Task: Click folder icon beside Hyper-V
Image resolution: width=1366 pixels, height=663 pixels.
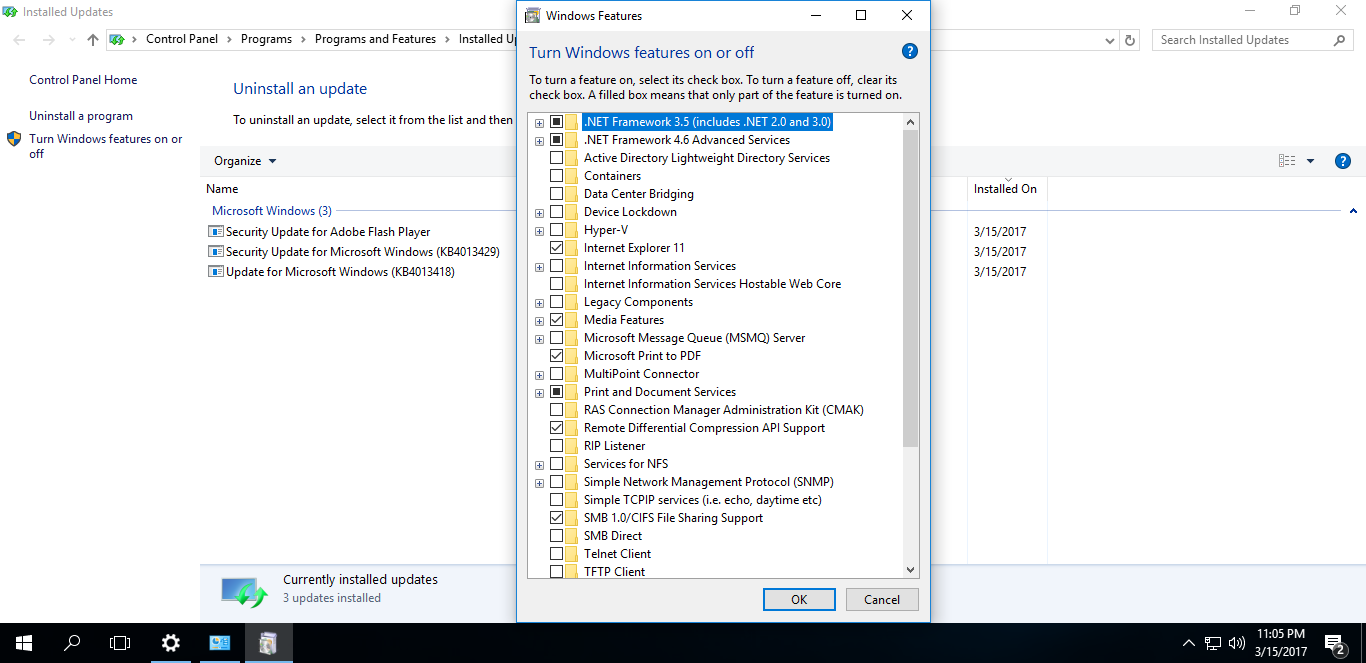Action: click(571, 230)
